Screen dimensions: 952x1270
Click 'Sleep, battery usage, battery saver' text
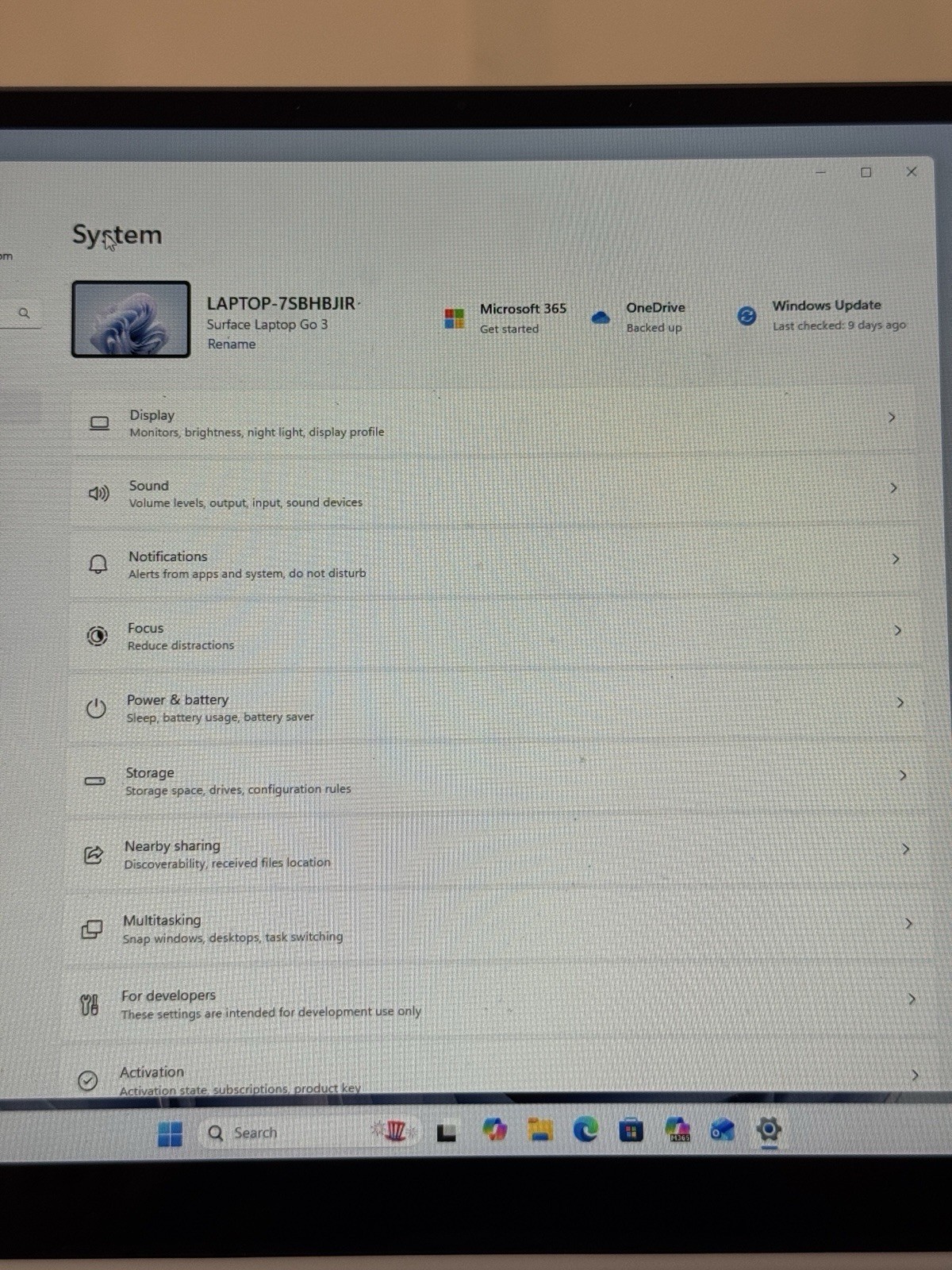(x=220, y=718)
